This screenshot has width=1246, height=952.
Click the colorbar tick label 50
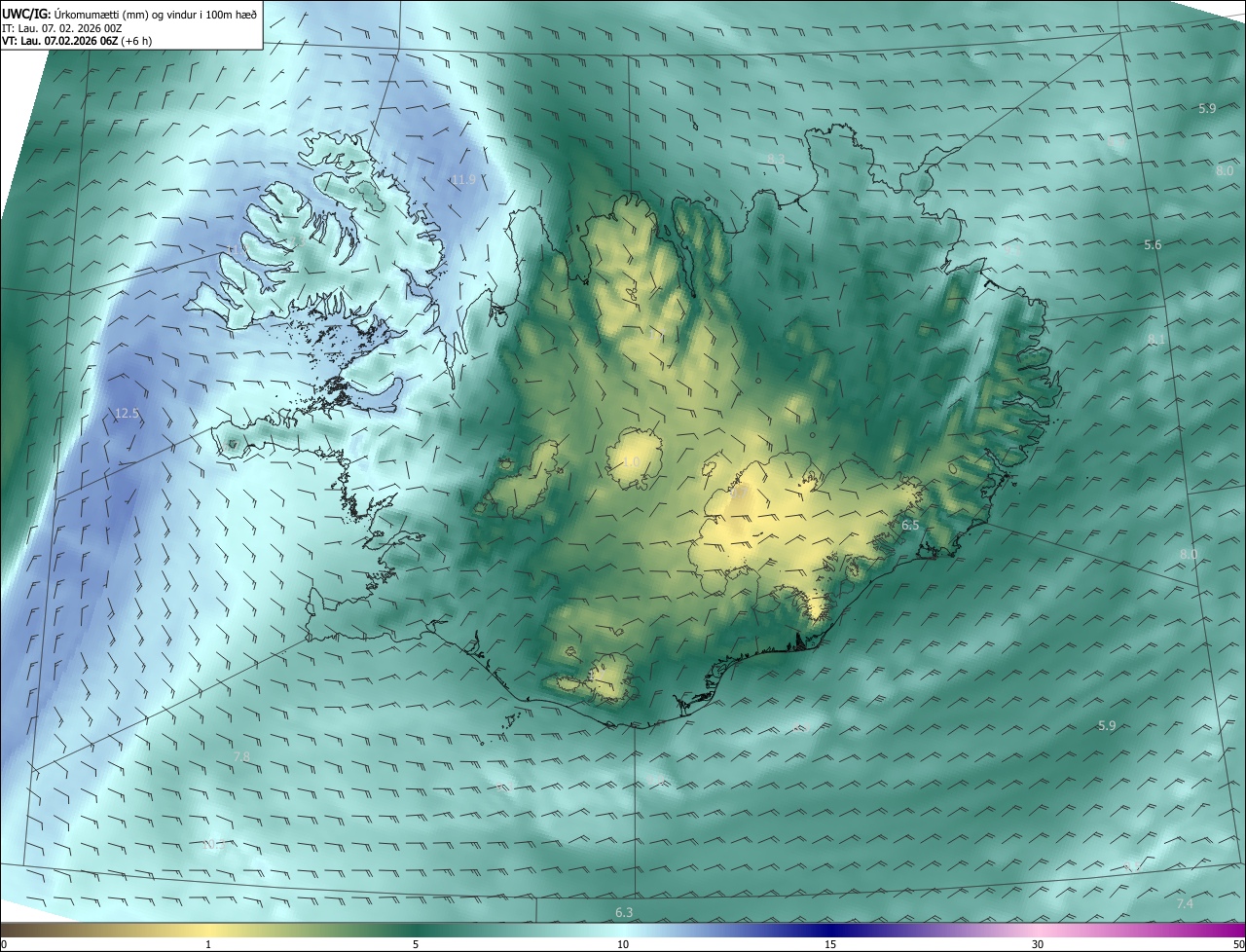(1238, 944)
